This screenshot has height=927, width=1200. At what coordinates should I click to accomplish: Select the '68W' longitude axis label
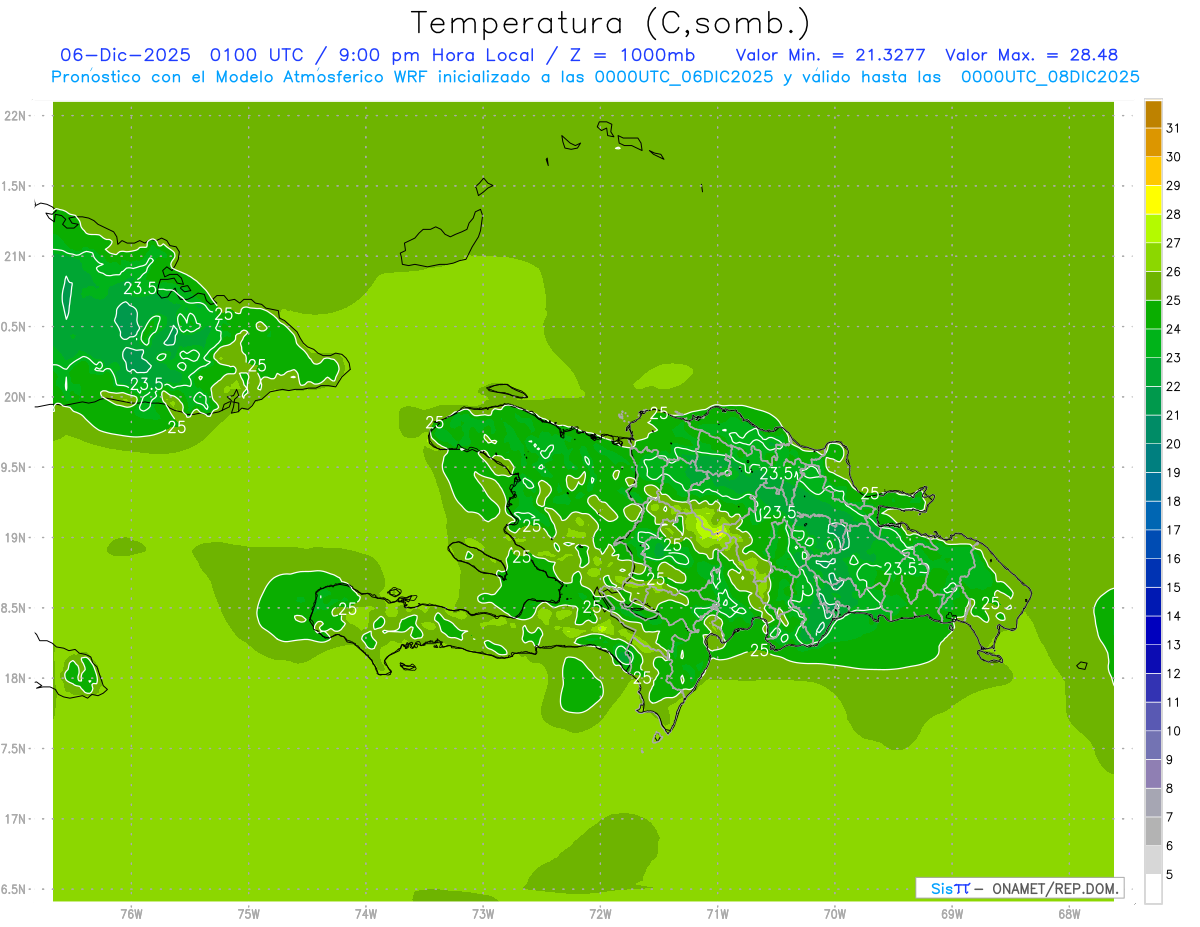1069,914
